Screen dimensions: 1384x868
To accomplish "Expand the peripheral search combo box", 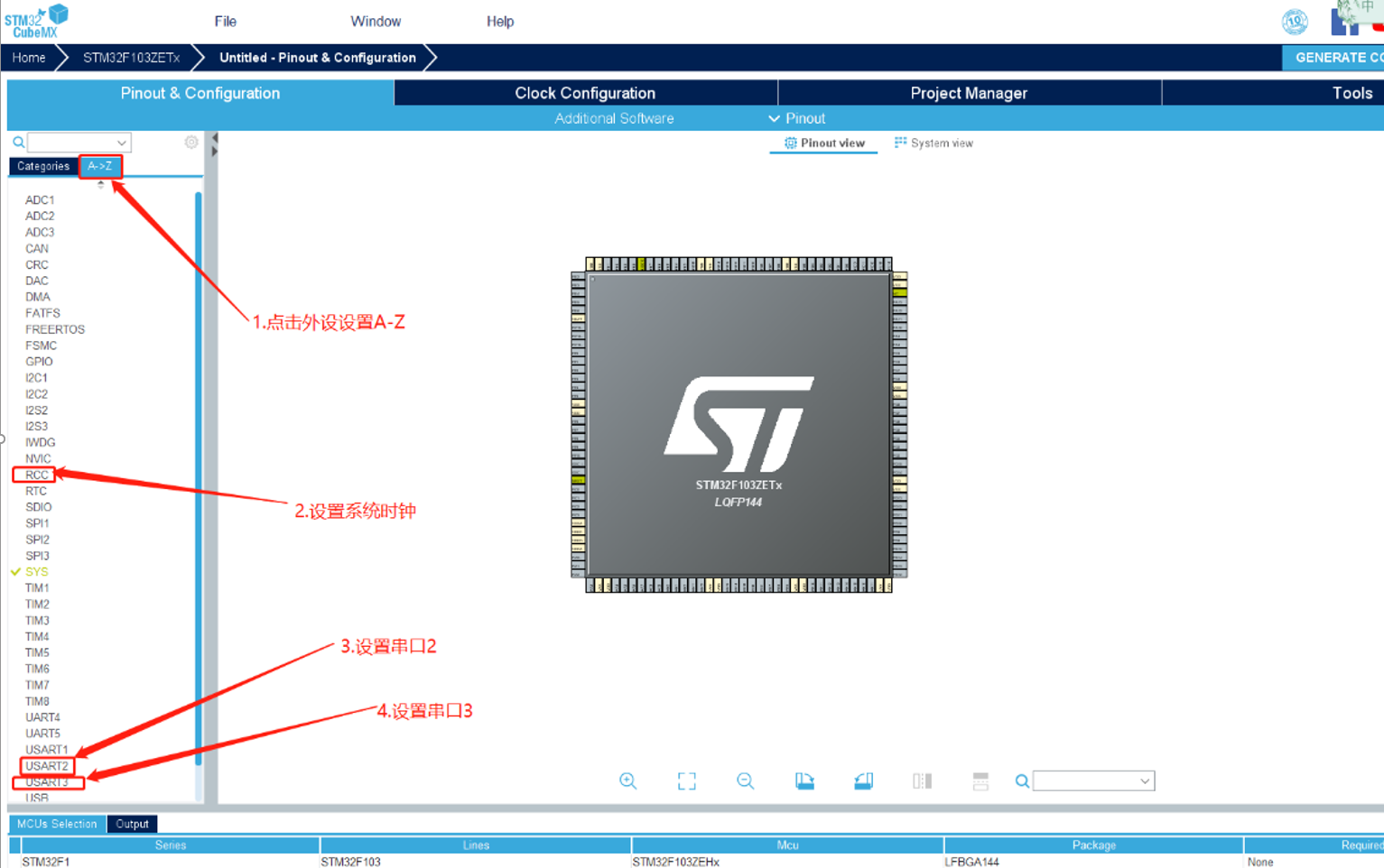I will point(123,142).
